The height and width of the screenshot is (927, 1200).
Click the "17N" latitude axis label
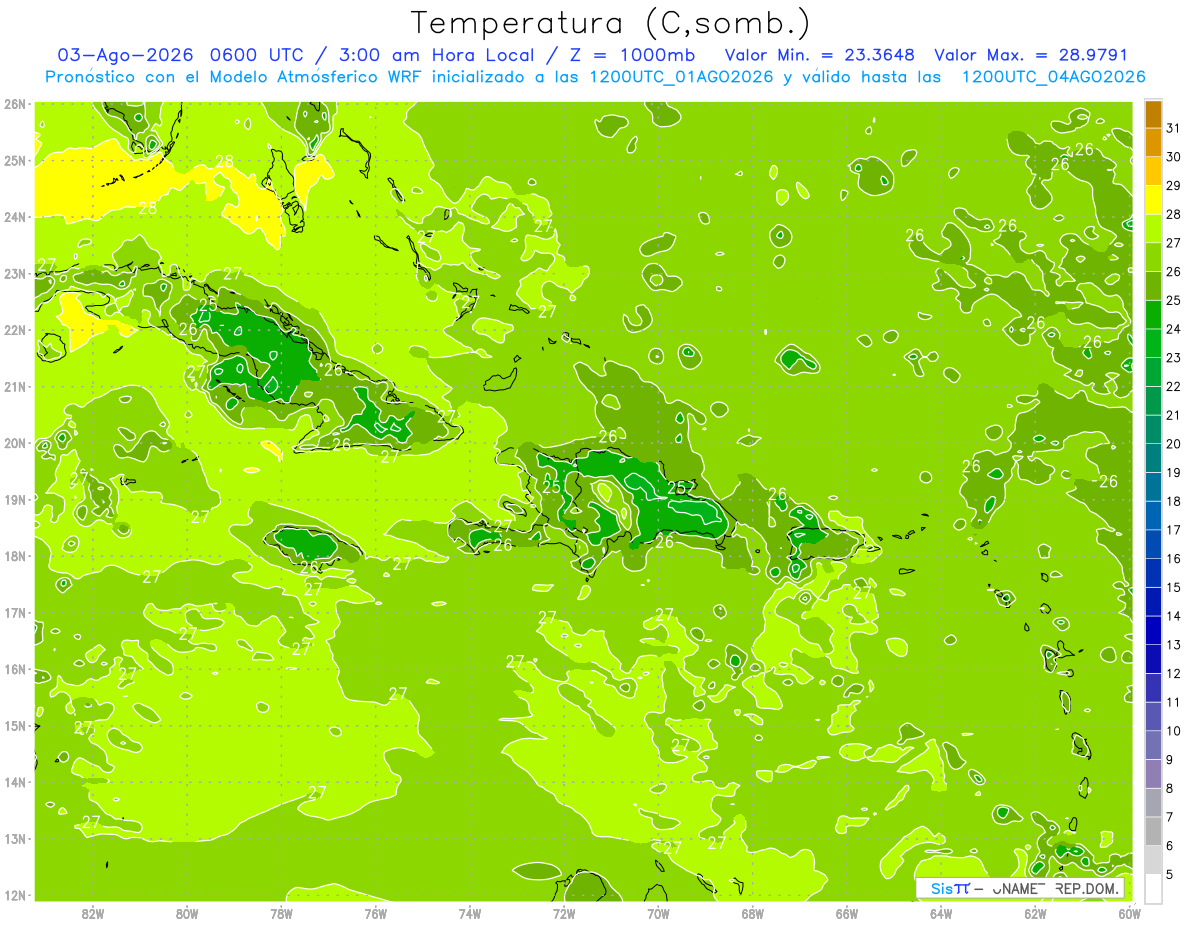(x=15, y=612)
